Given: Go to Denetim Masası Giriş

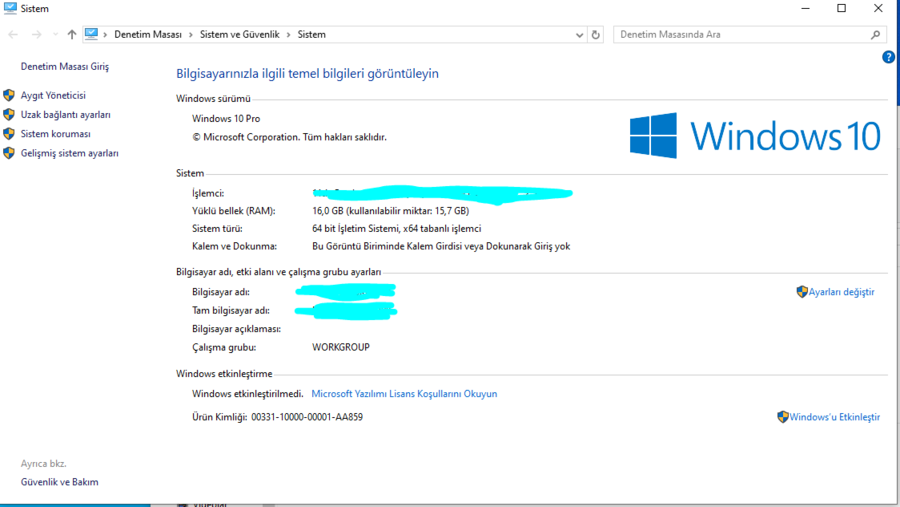Looking at the screenshot, I should coord(65,67).
